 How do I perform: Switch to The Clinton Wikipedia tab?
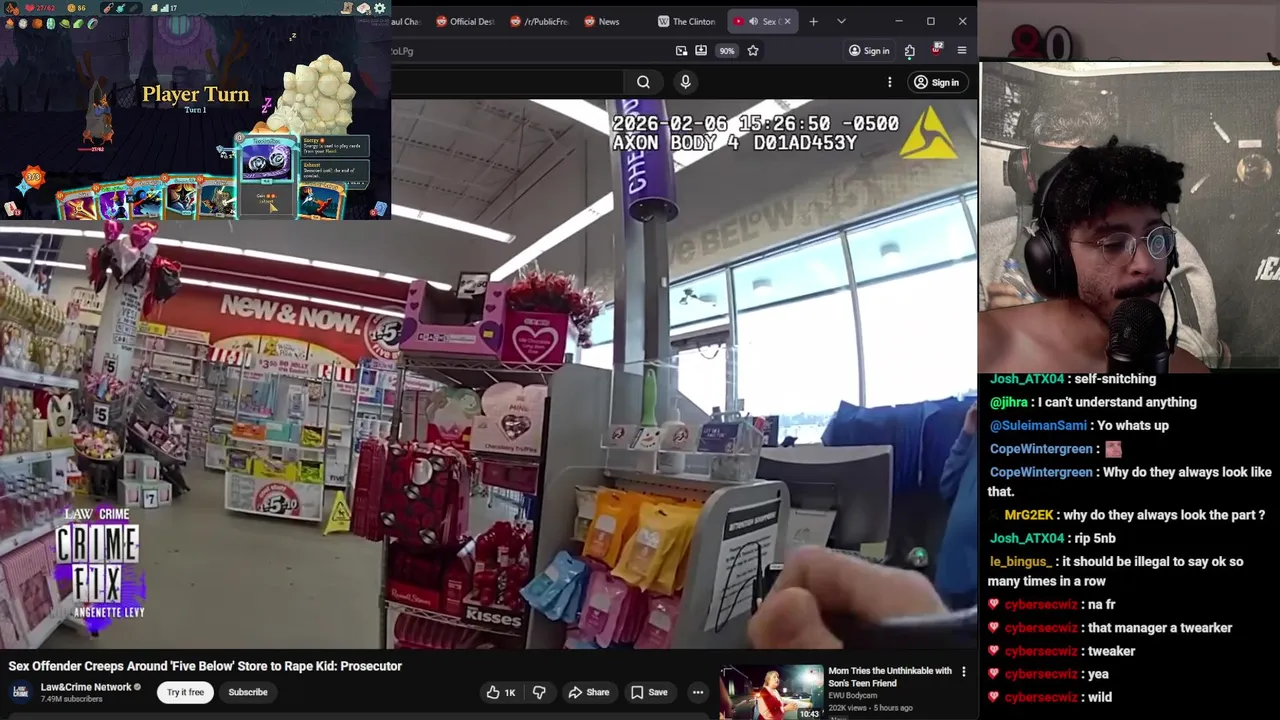687,21
